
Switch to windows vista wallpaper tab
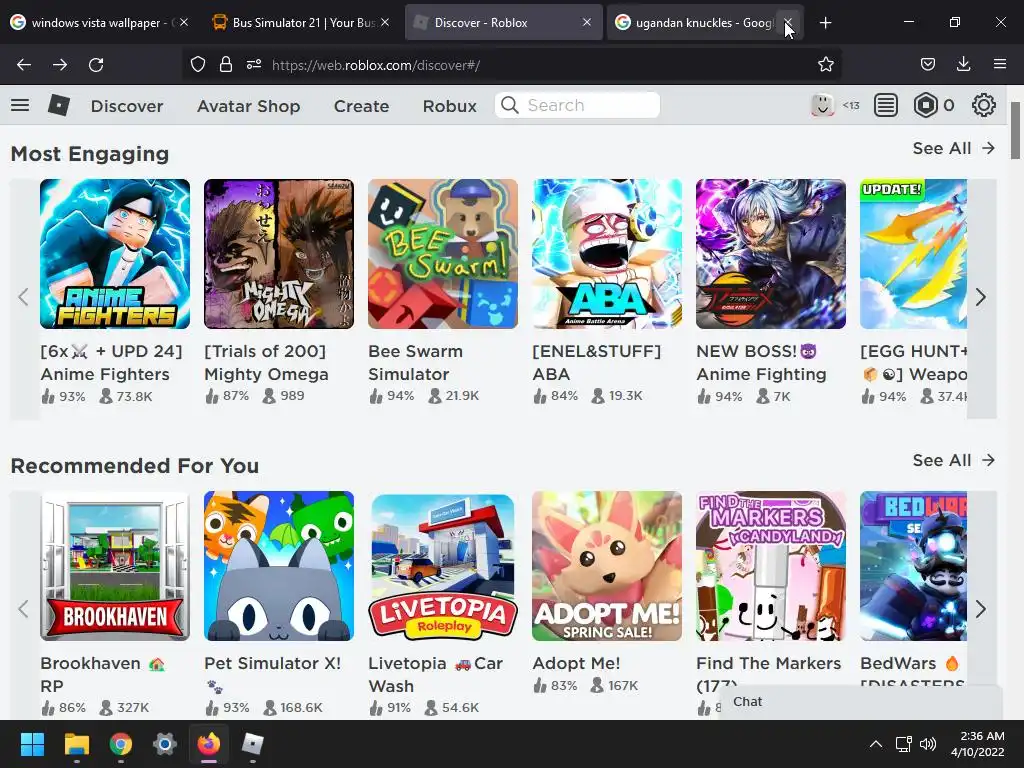(98, 23)
